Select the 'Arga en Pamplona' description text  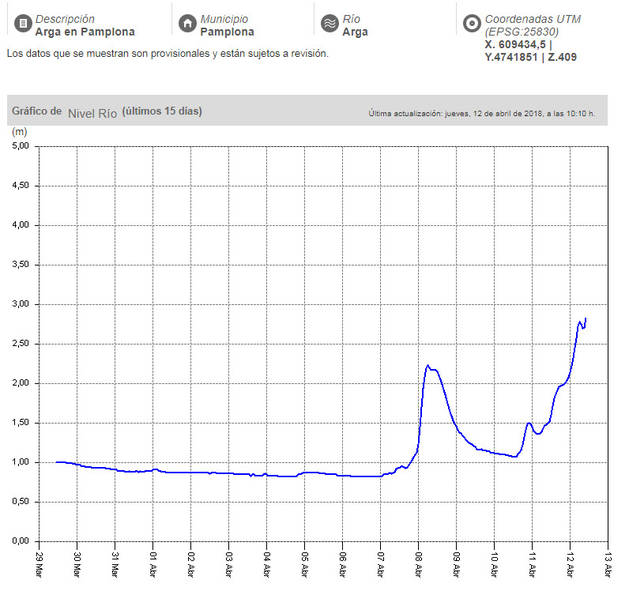[84, 32]
